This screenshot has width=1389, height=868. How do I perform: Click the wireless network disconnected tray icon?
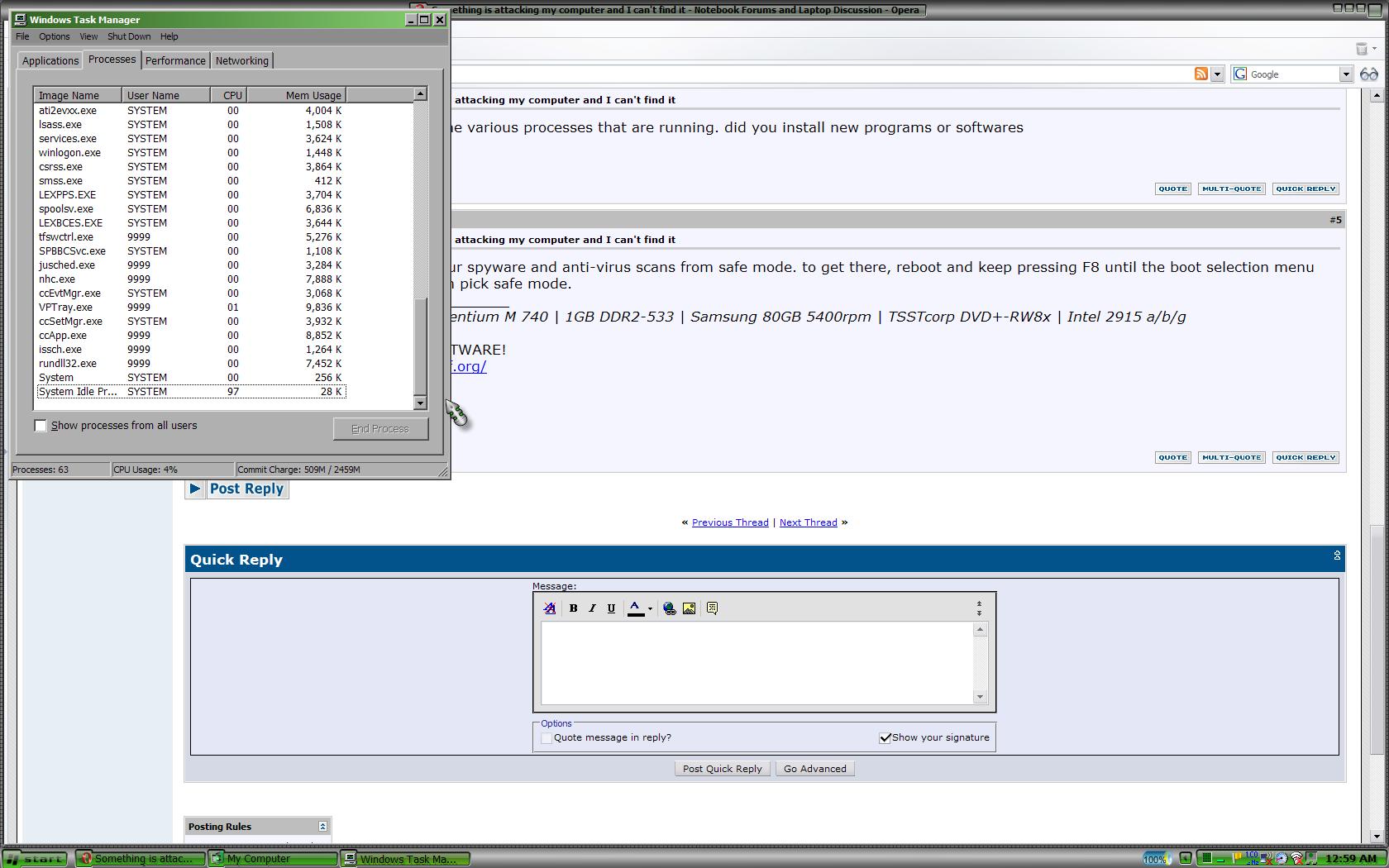coord(1296,858)
